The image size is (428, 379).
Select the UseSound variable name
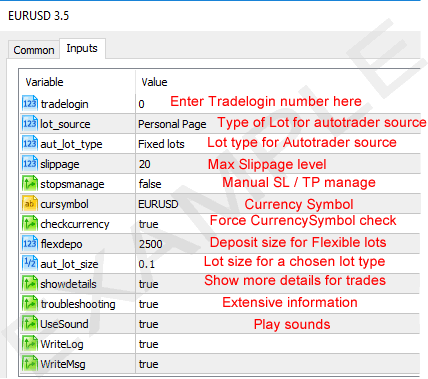(64, 324)
